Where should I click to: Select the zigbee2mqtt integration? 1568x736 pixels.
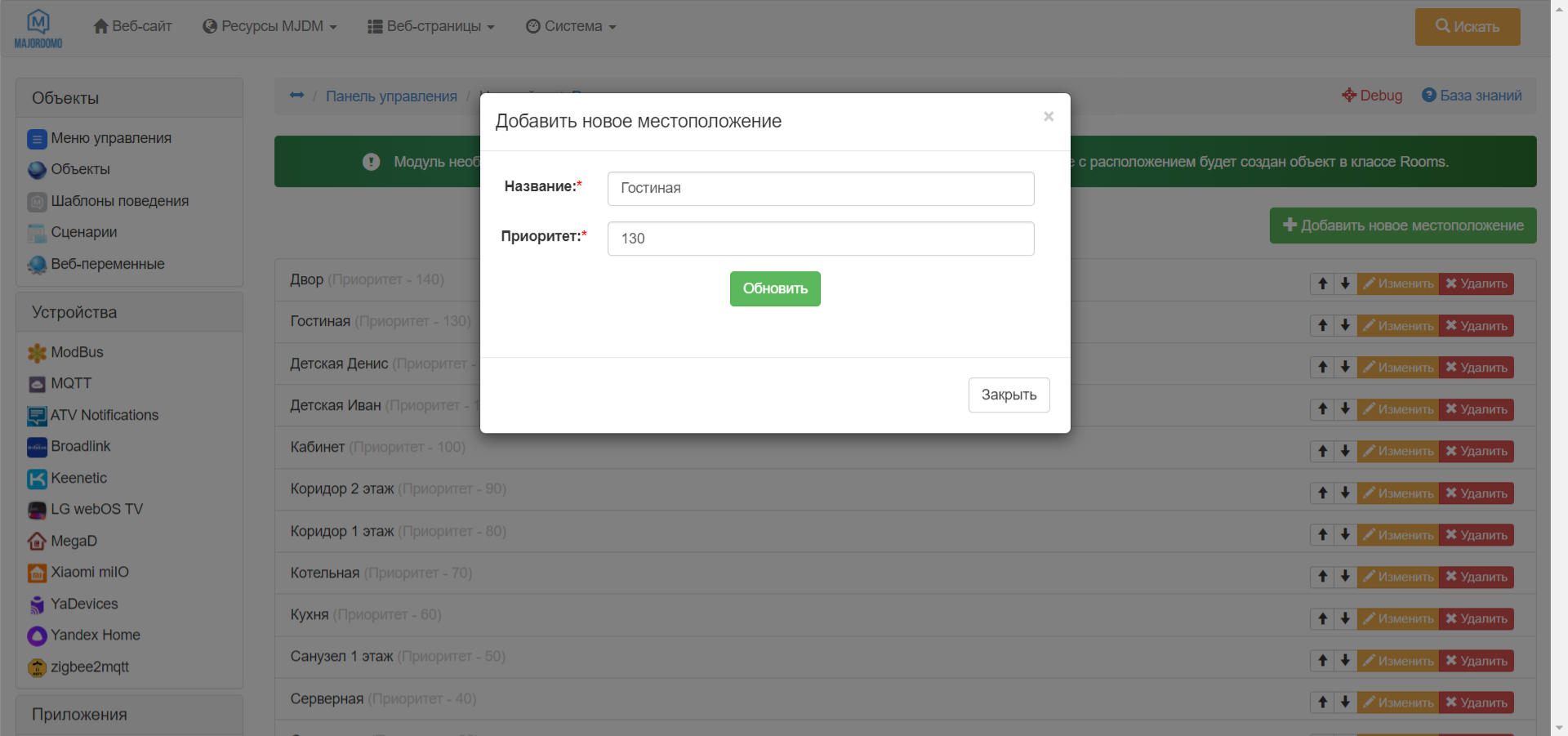(89, 667)
